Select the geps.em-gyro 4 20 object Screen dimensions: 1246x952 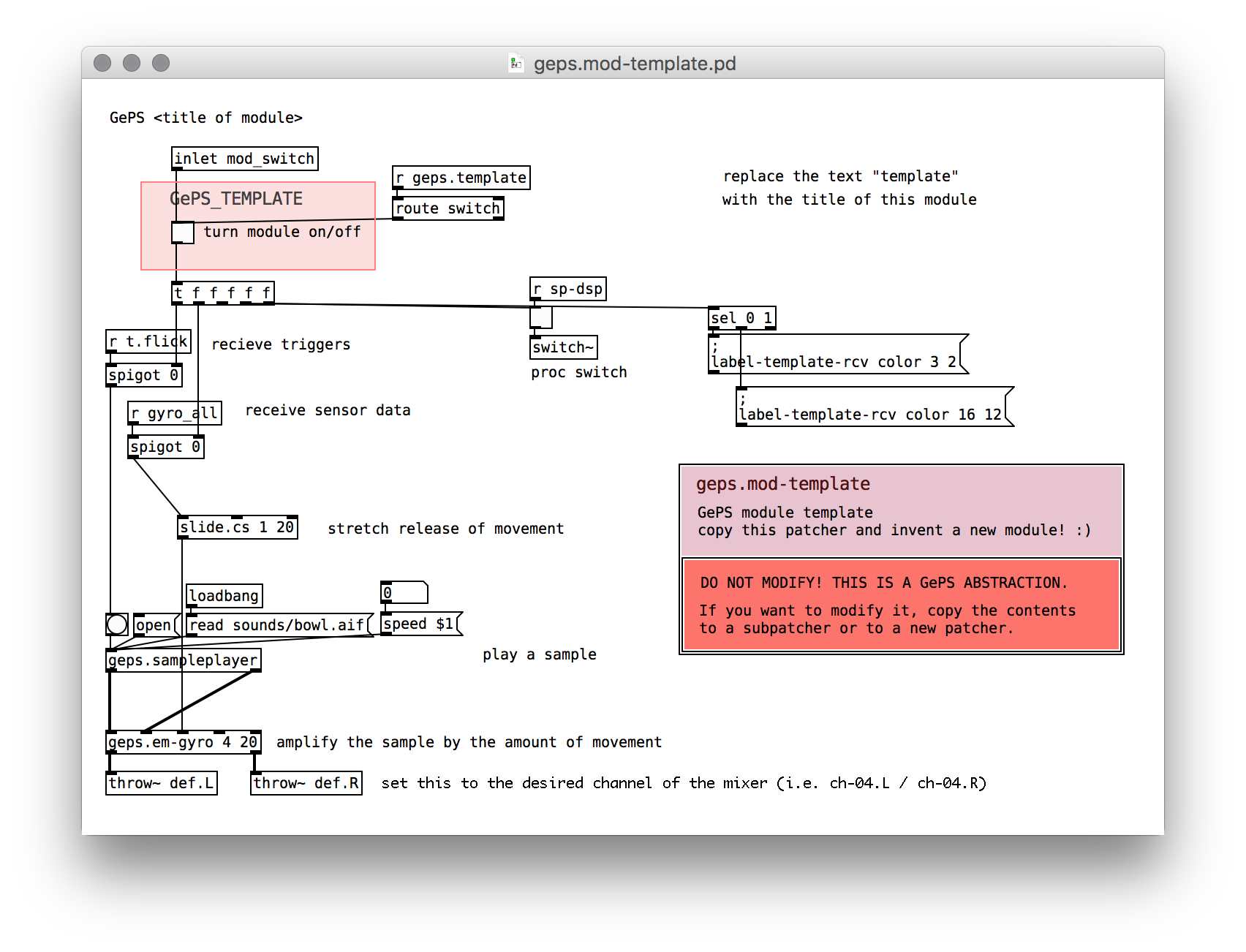(x=184, y=742)
